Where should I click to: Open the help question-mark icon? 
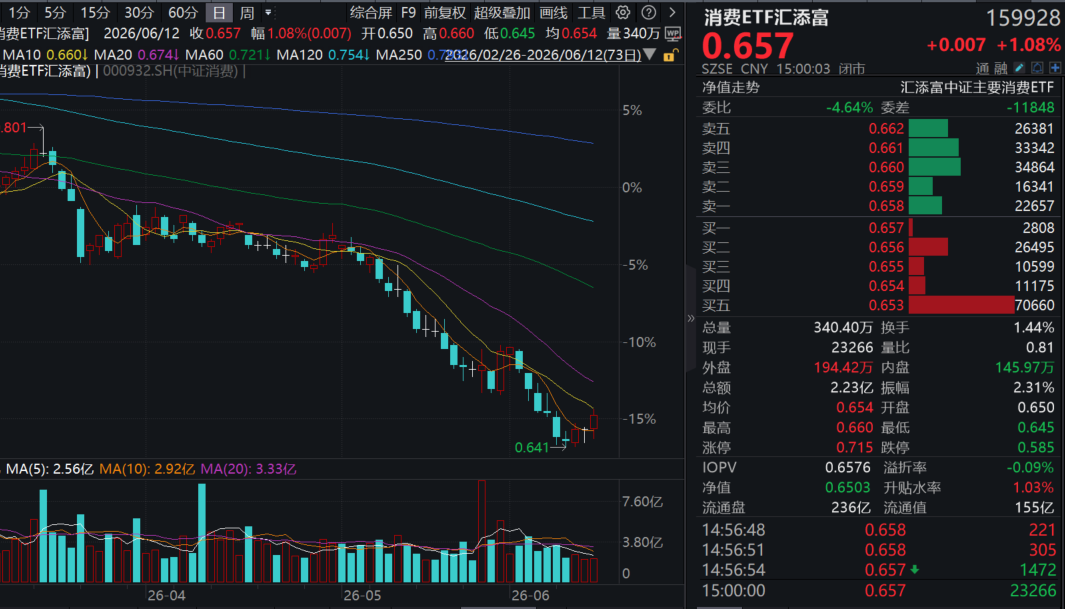[x=649, y=12]
